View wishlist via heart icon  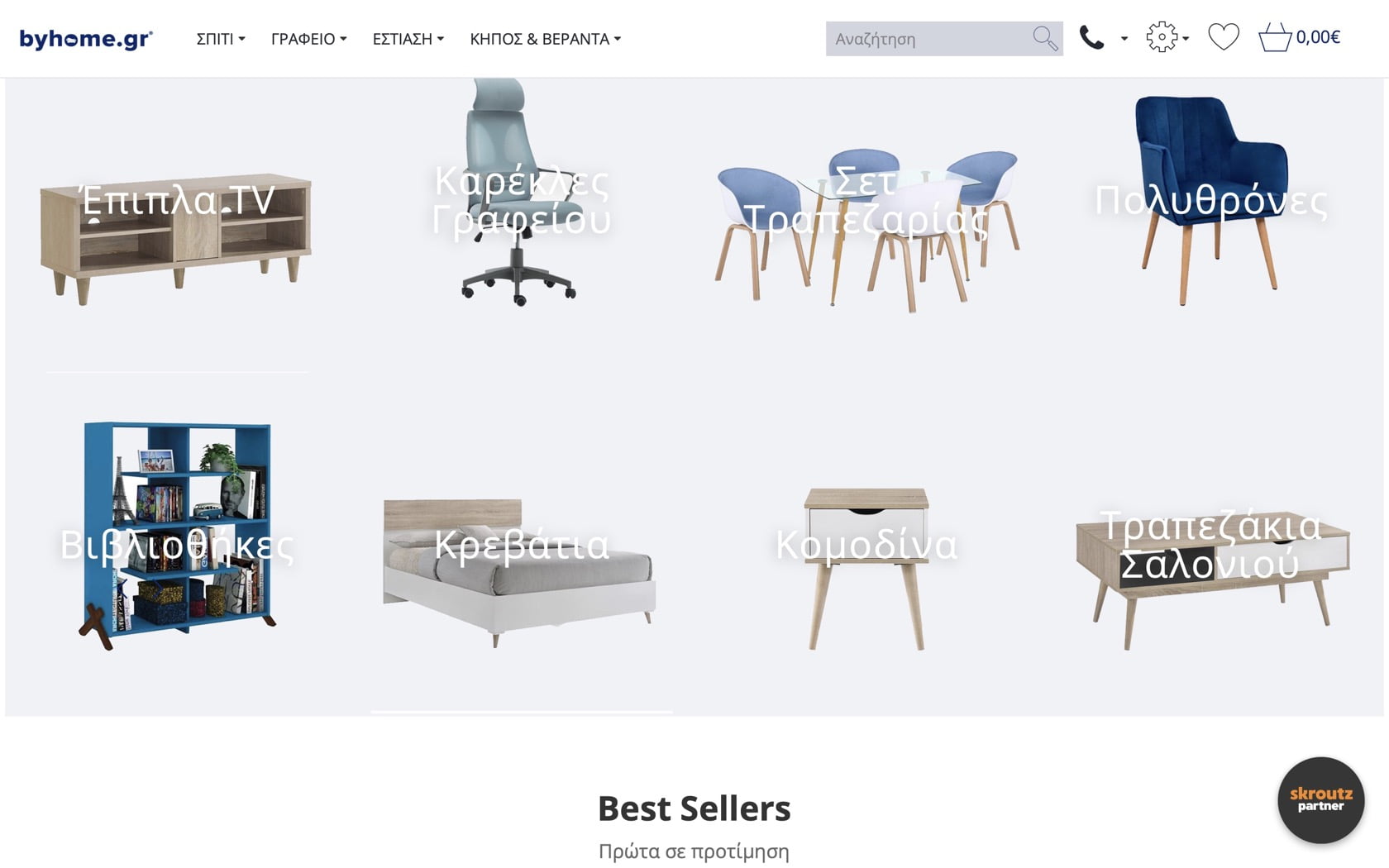click(1224, 37)
